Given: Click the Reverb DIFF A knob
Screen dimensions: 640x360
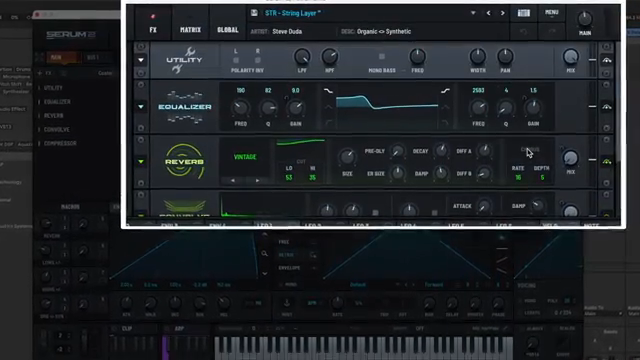Looking at the screenshot, I should (x=484, y=151).
